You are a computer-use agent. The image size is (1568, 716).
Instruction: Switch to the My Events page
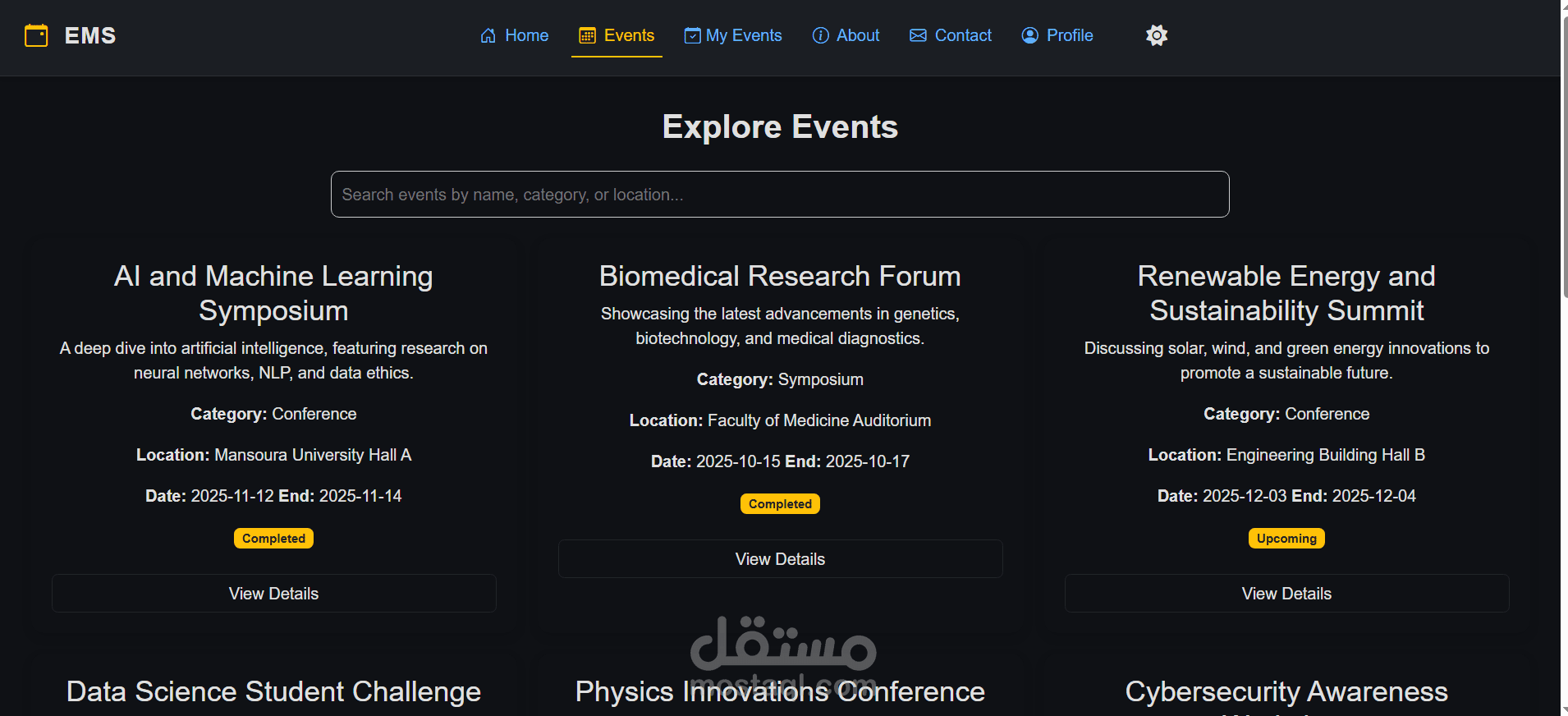click(x=733, y=35)
